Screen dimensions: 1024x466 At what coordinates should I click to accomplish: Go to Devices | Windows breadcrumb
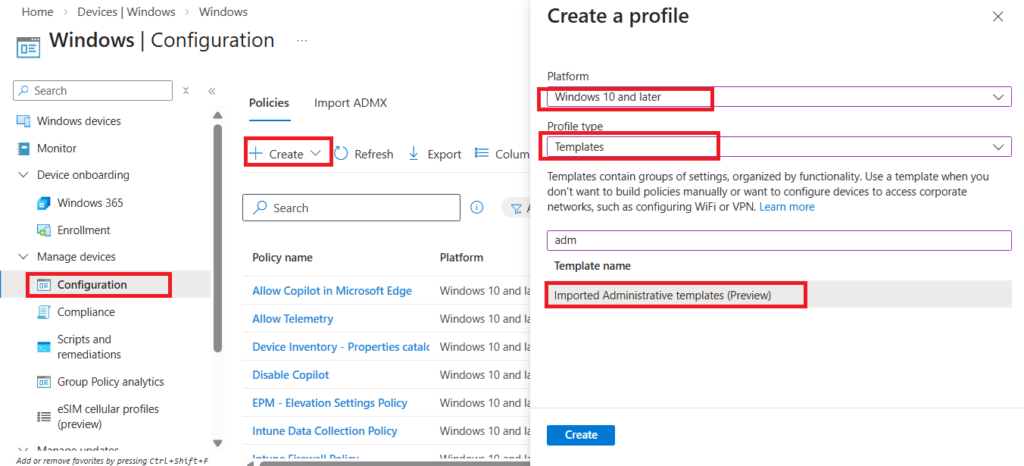pyautogui.click(x=126, y=12)
